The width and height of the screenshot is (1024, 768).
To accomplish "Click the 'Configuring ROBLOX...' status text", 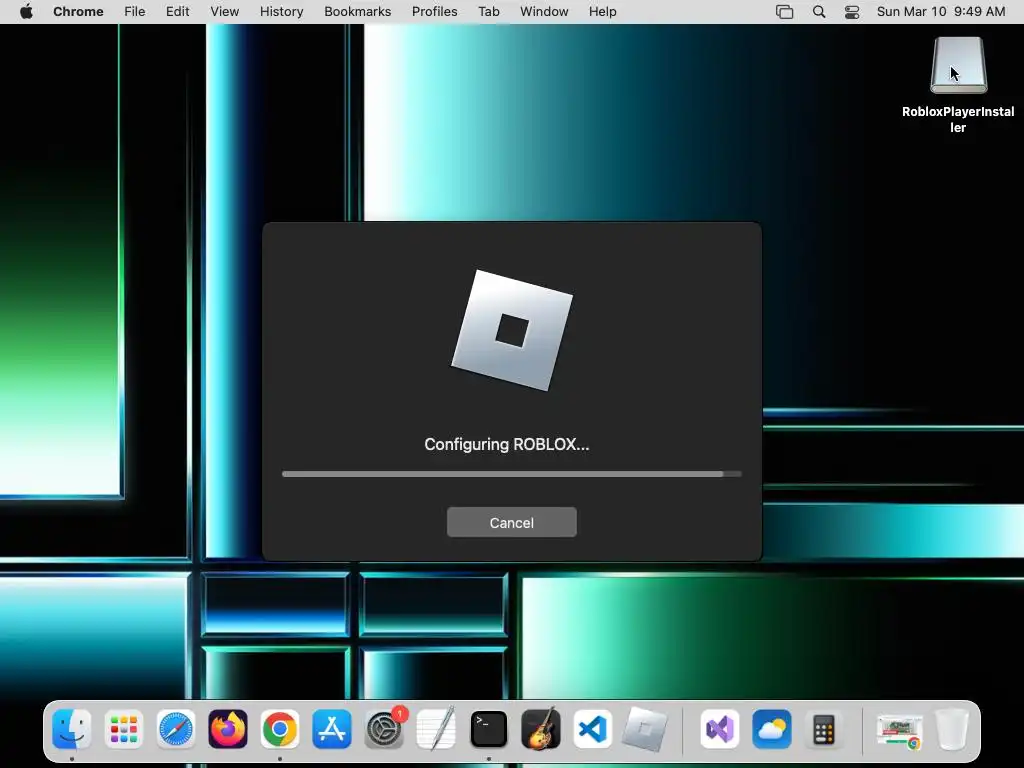I will click(507, 445).
